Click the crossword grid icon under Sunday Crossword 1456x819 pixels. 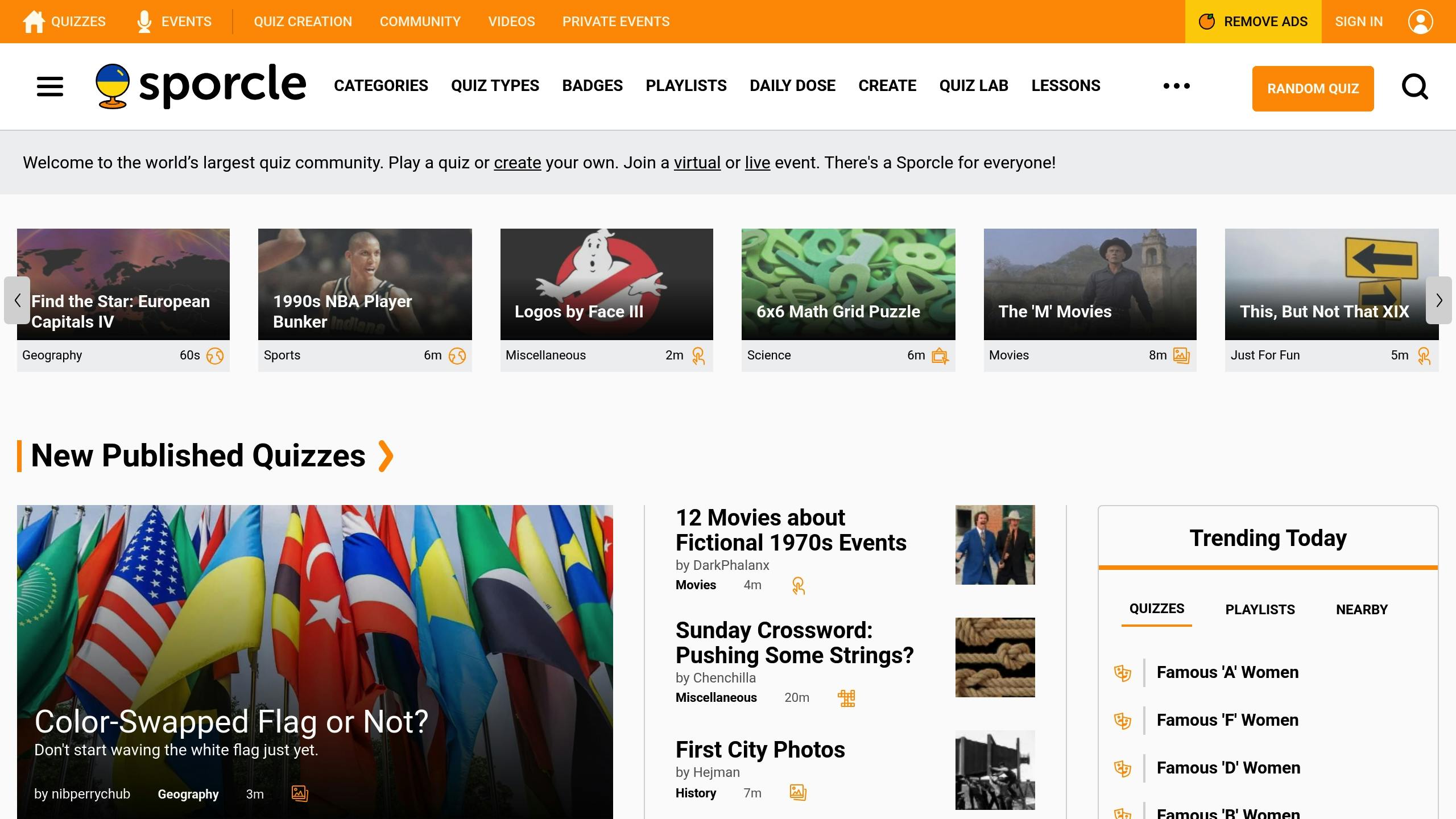point(847,698)
